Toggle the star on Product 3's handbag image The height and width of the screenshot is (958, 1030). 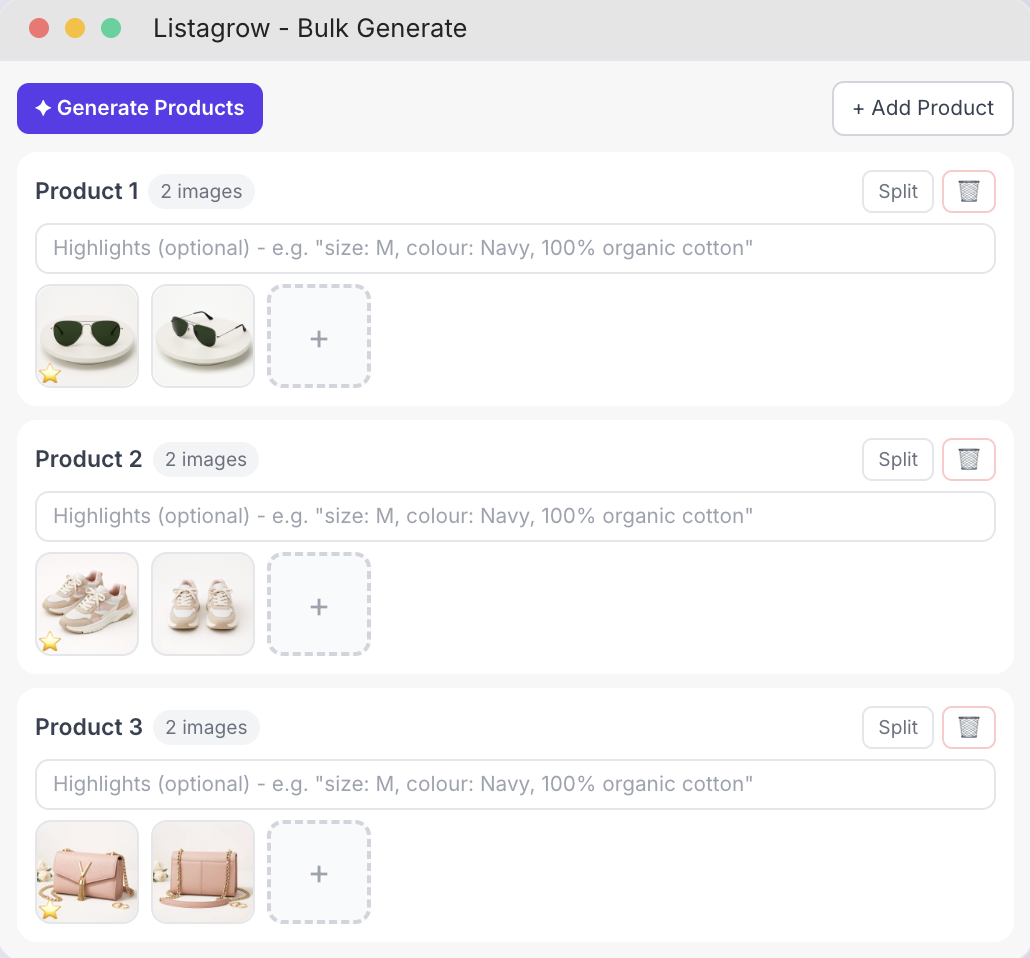coord(49,911)
